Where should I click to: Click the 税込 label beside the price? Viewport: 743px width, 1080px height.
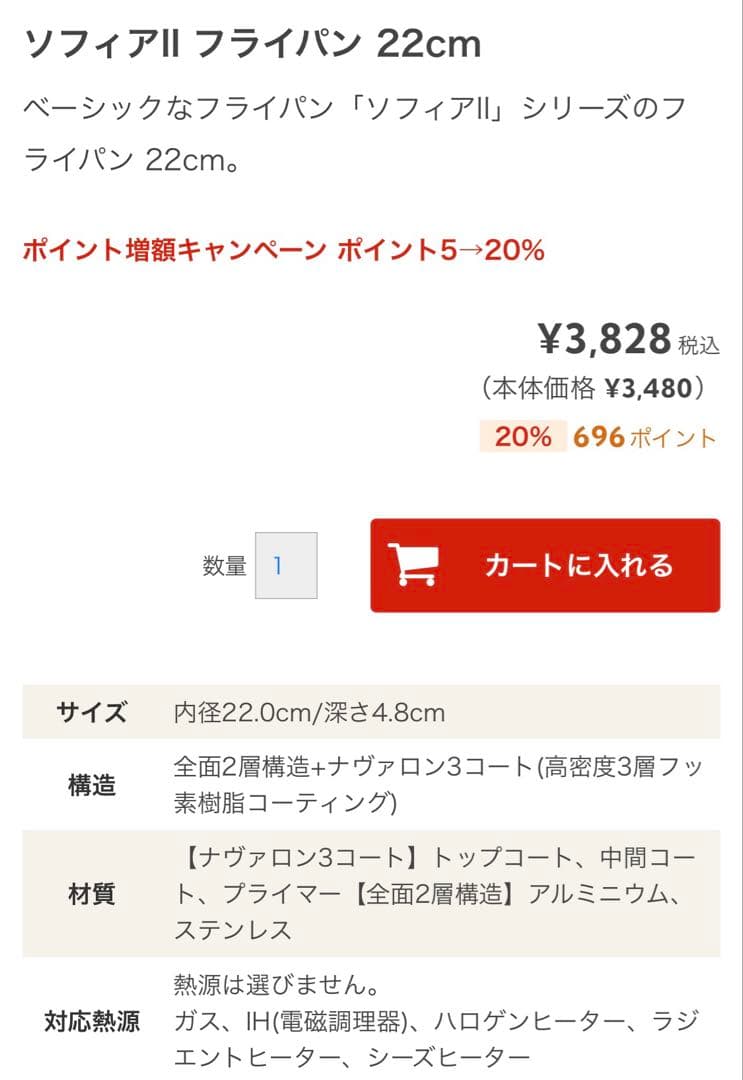(x=698, y=346)
